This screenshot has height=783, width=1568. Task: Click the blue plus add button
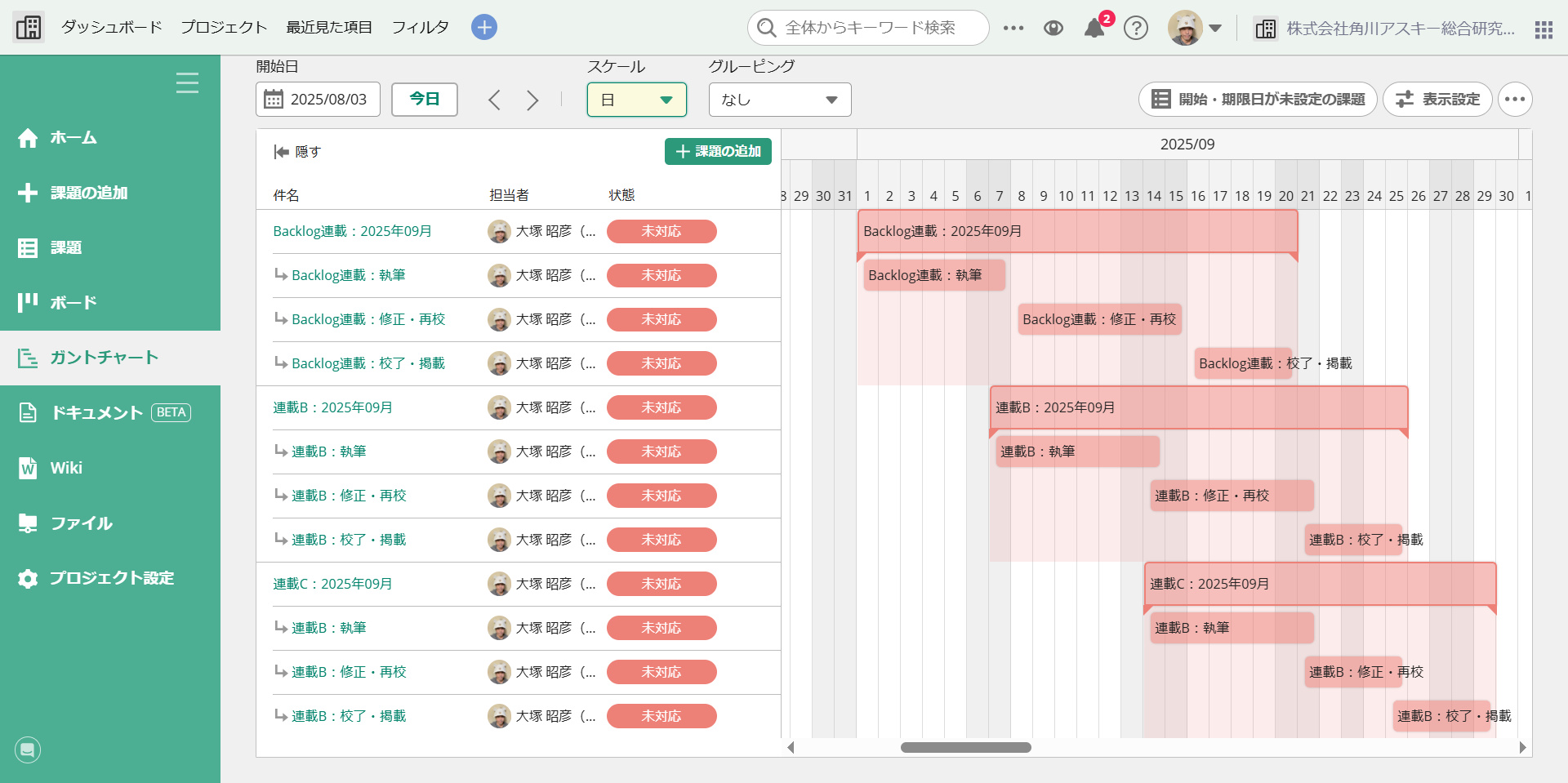(484, 27)
